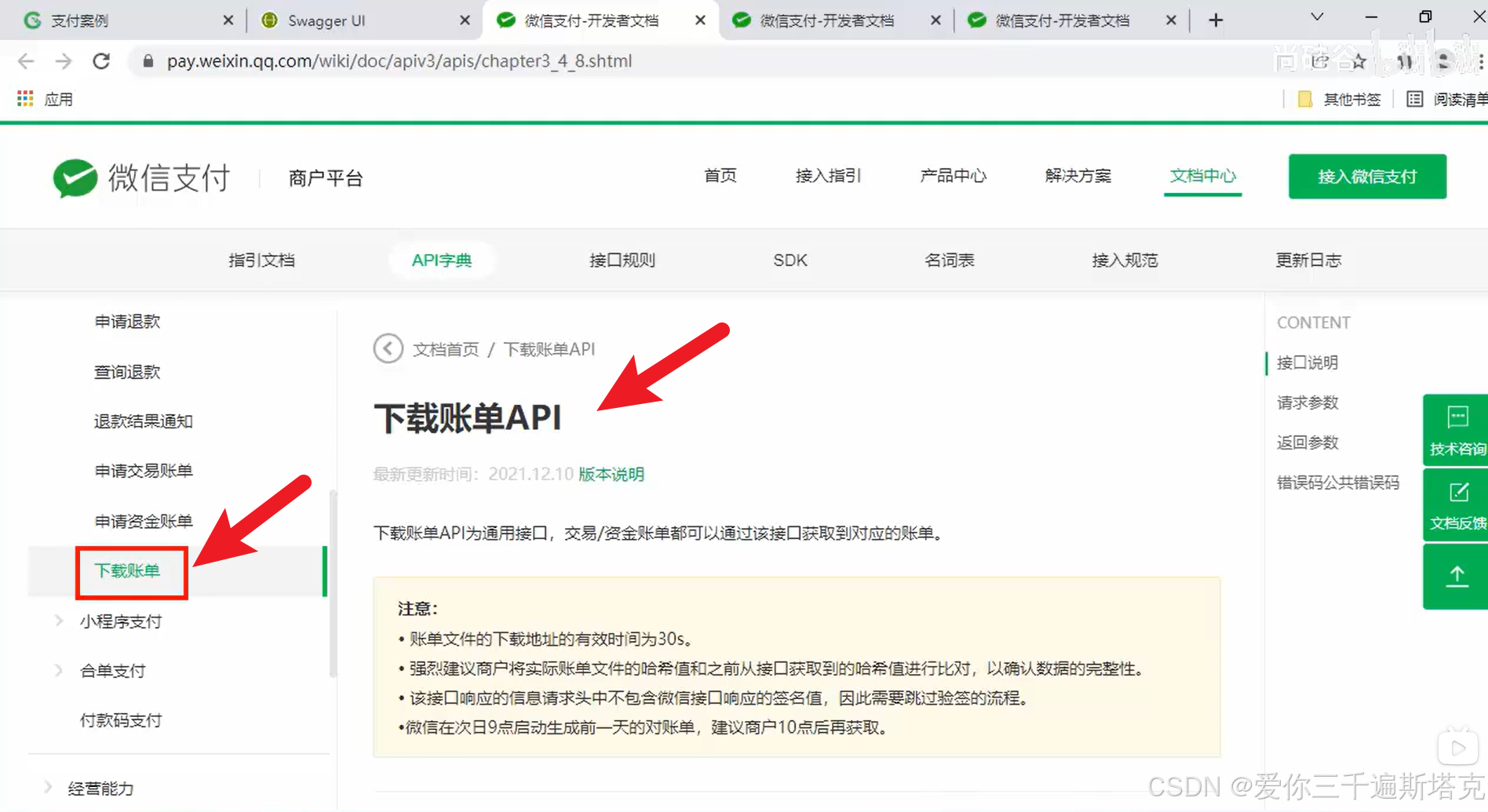Click the back-to-top arrow button
Image resolution: width=1488 pixels, height=812 pixels.
1457,577
